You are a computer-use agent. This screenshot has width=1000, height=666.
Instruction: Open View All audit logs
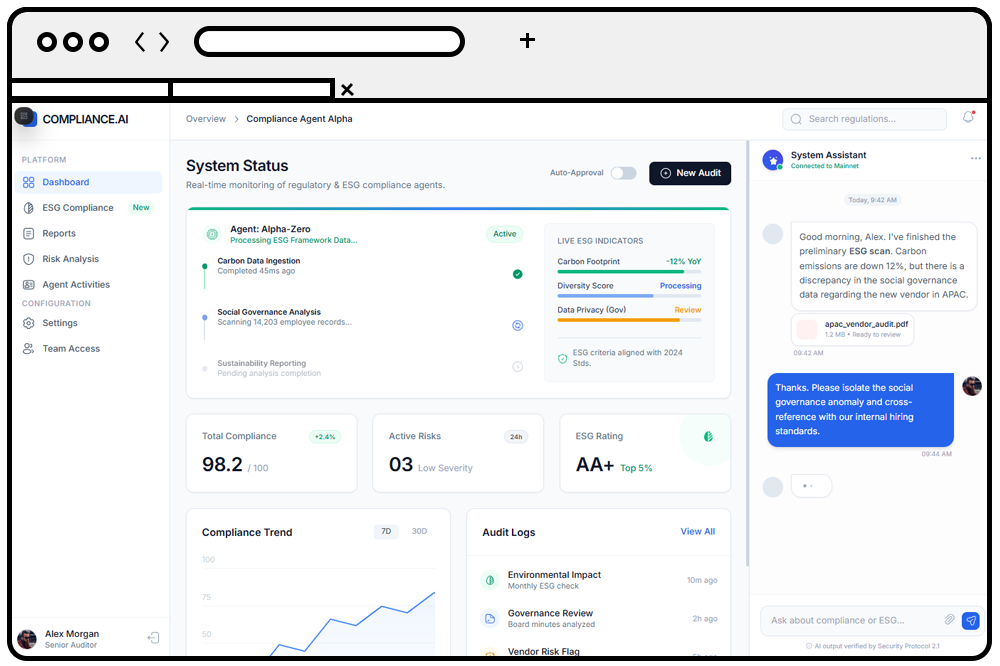pos(697,531)
